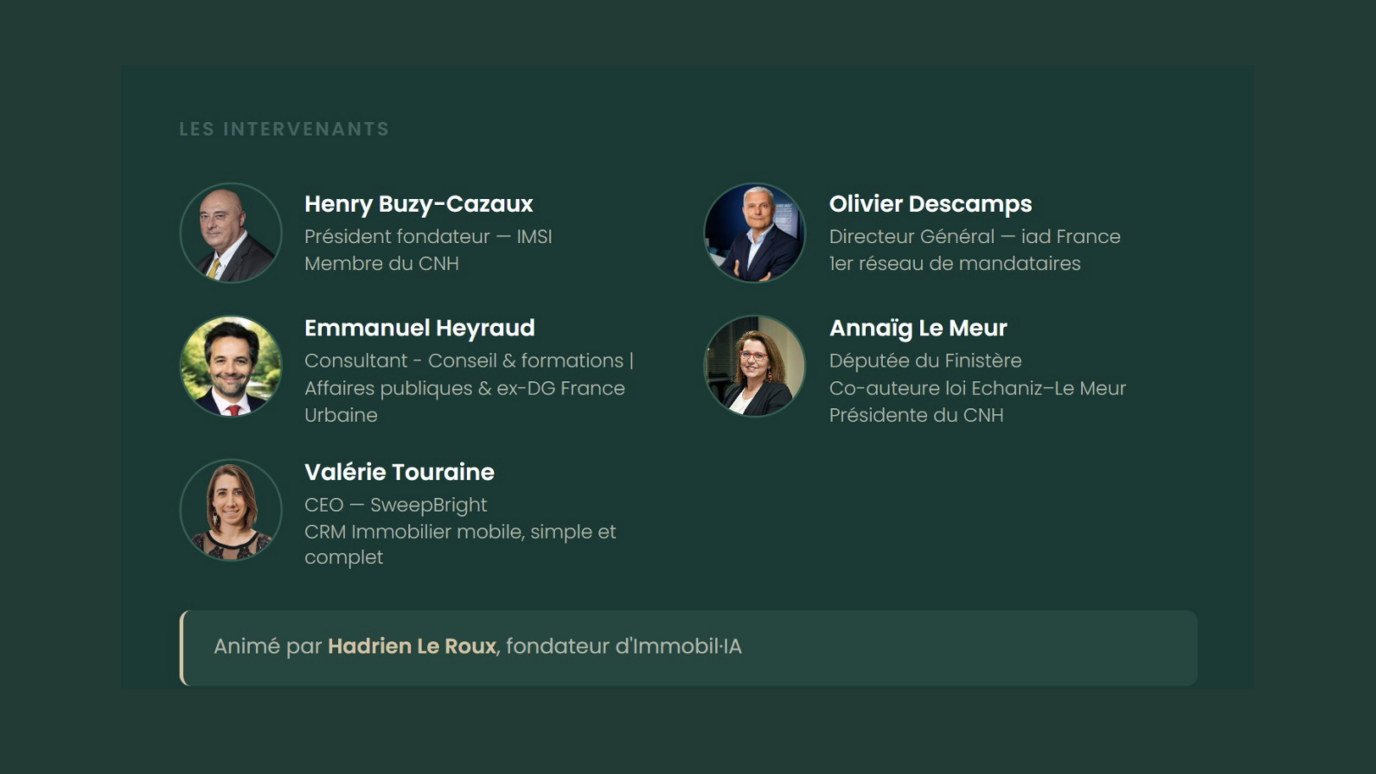Open the avatar beside Valérie Touraine
This screenshot has height=774, width=1376.
point(231,510)
